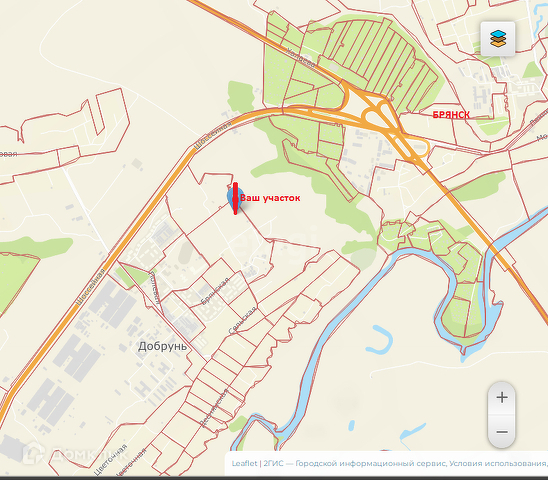Click the ДомКлик watermark logo
Viewport: 548px width, 480px height.
pyautogui.click(x=75, y=454)
